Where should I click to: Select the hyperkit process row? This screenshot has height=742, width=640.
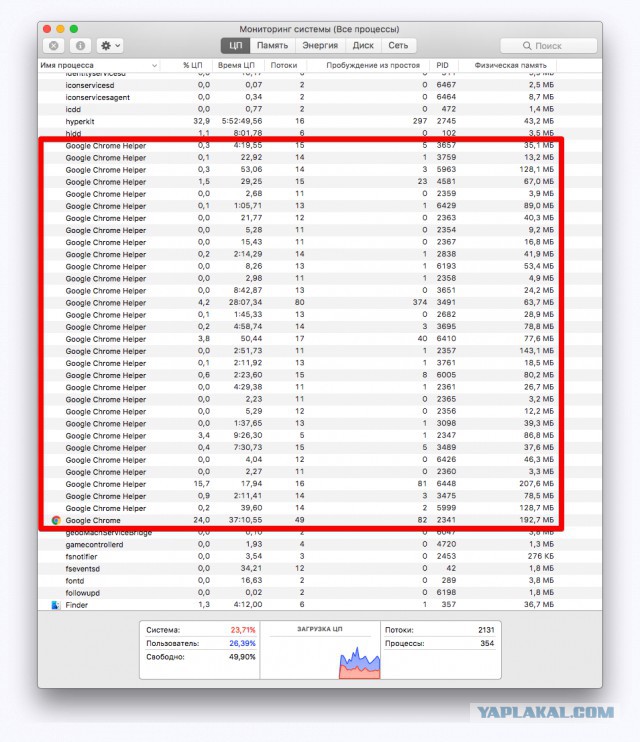(320, 121)
